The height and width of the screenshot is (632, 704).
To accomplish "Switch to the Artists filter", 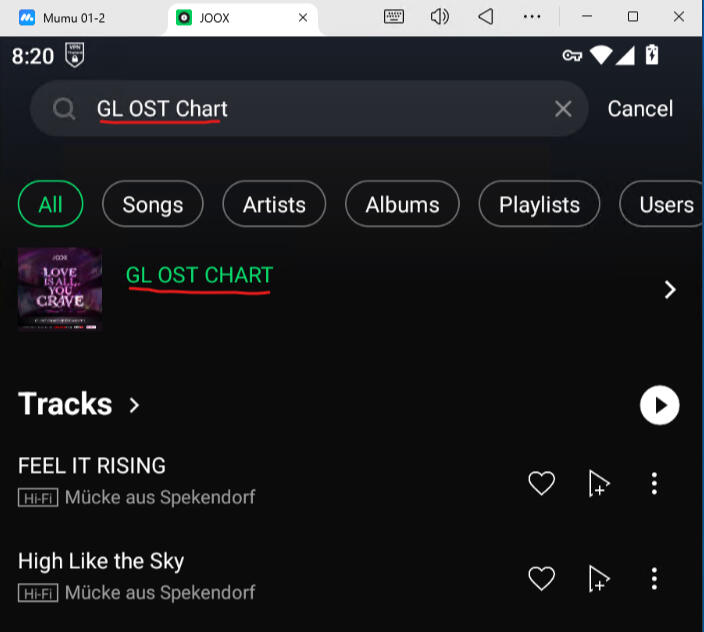I will (274, 205).
